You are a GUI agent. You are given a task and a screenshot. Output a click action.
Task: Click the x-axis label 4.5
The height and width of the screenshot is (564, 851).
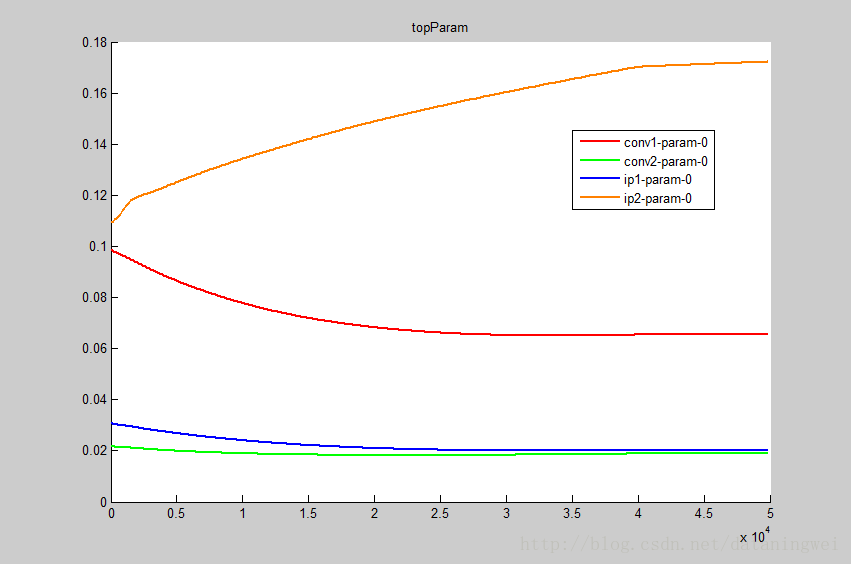coord(703,514)
